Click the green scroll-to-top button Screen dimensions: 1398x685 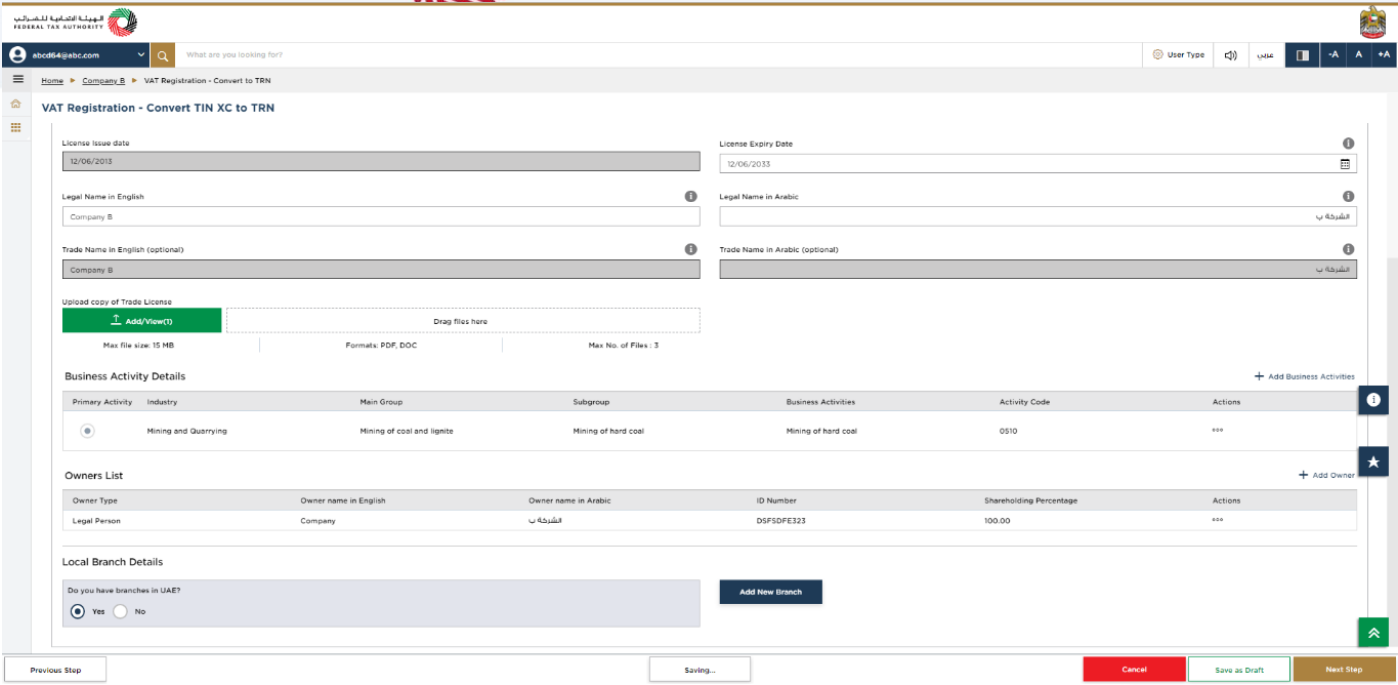(x=1373, y=632)
